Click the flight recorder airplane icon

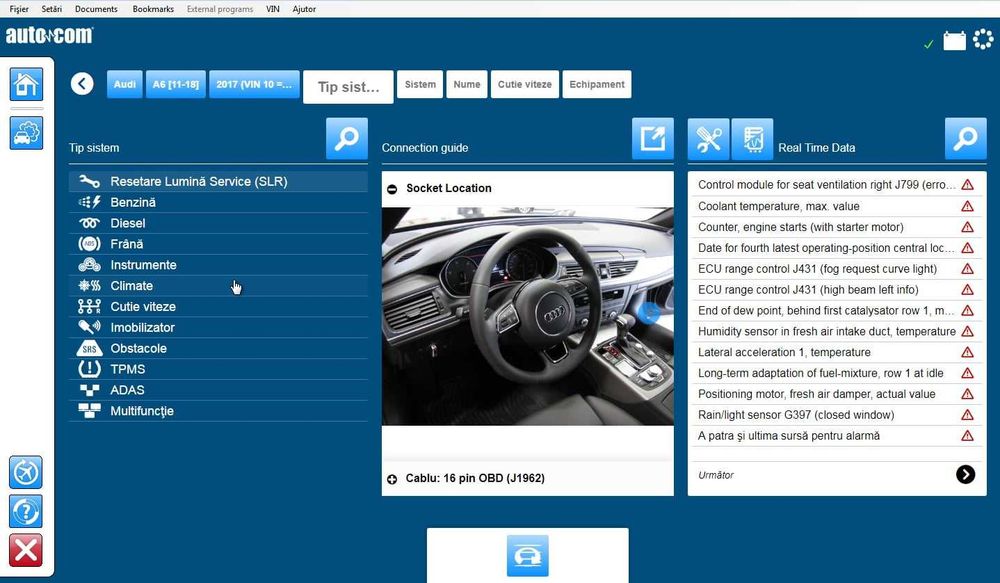point(26,473)
